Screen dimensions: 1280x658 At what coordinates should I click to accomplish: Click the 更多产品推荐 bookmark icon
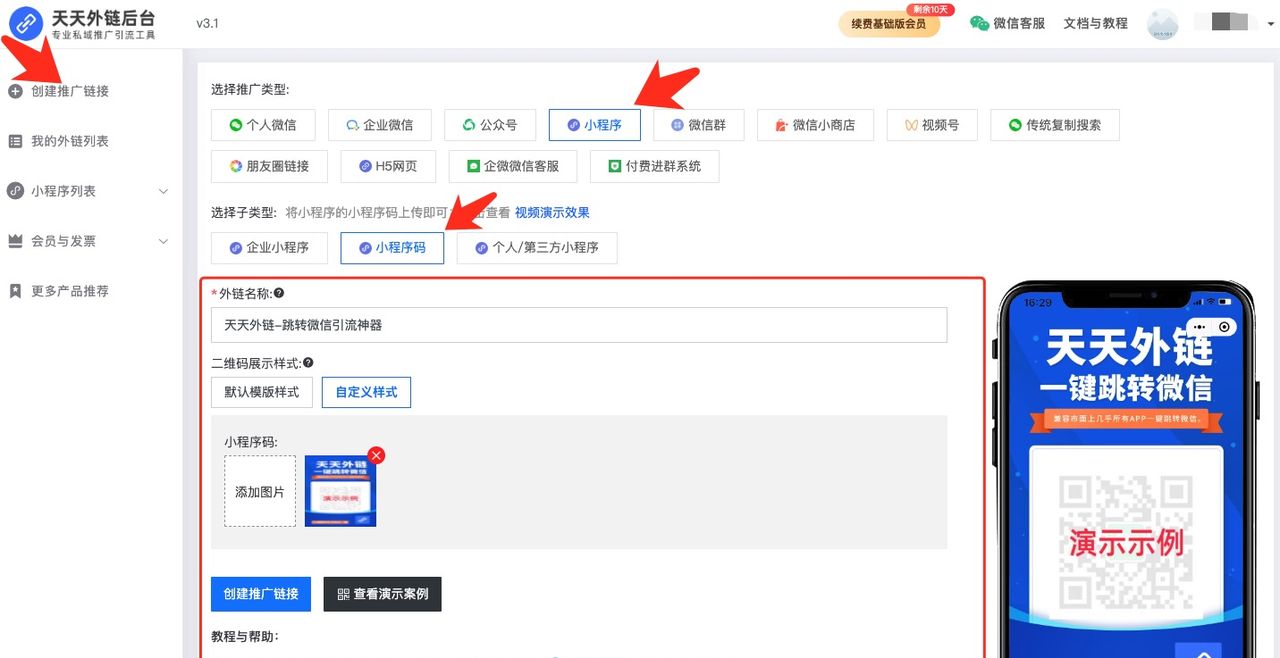pos(14,291)
